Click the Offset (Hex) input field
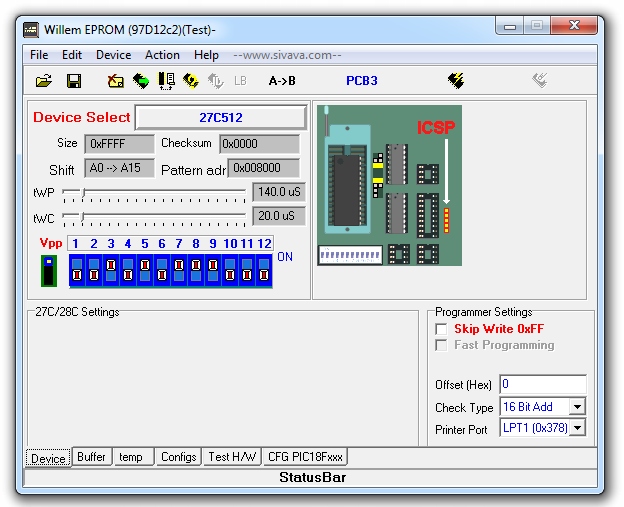Image resolution: width=624 pixels, height=507 pixels. tap(542, 385)
